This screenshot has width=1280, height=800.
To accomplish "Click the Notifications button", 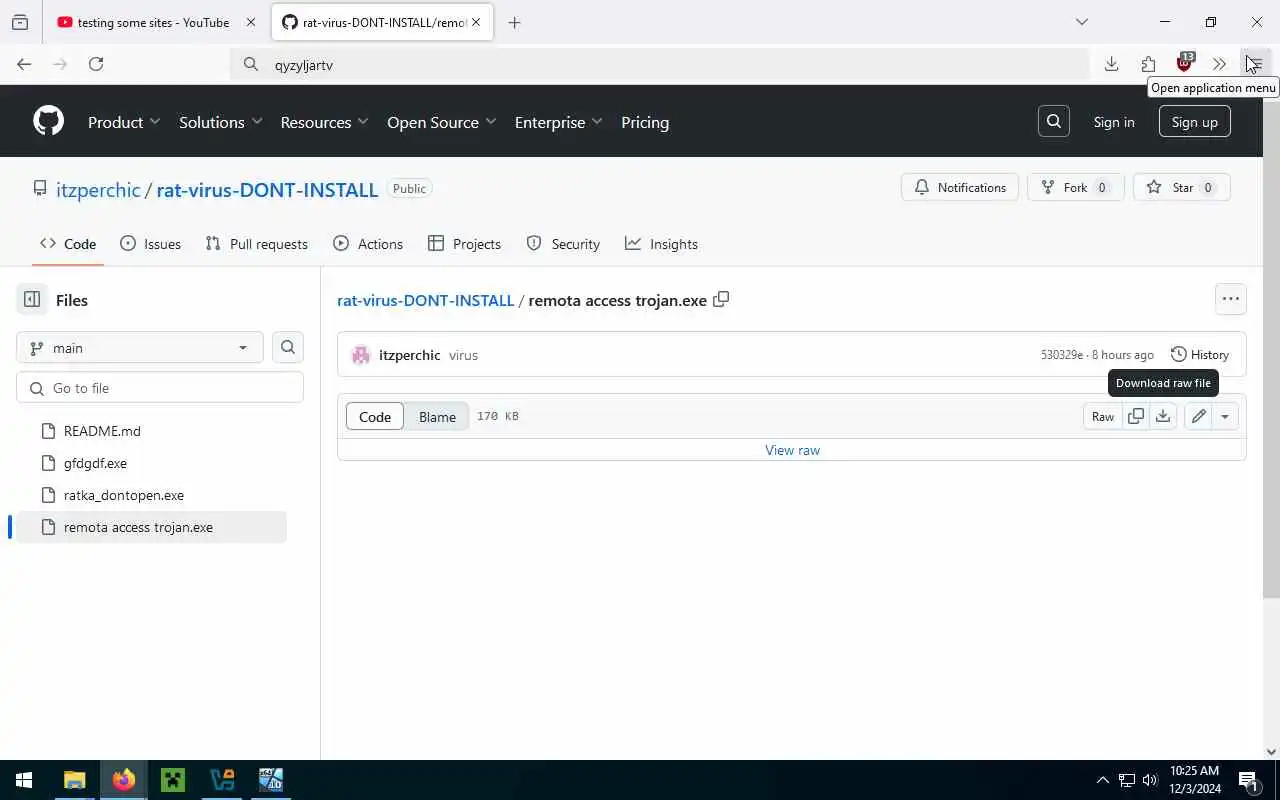I will point(960,187).
